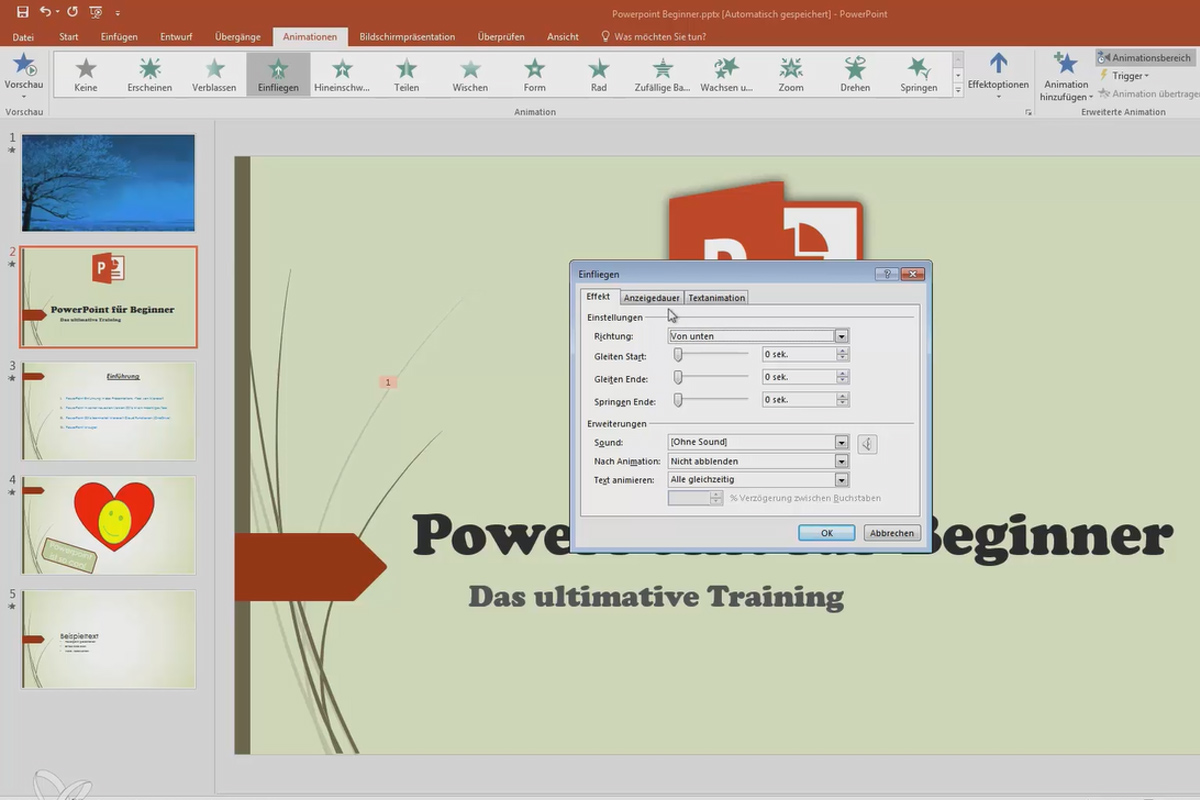Start the animation Vorschau
1200x800 pixels.
tap(24, 74)
